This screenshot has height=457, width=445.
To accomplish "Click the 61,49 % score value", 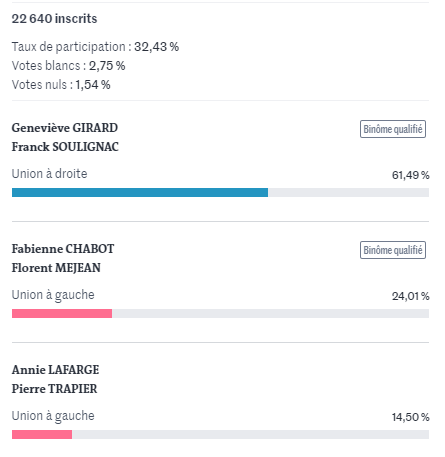I will click(410, 175).
